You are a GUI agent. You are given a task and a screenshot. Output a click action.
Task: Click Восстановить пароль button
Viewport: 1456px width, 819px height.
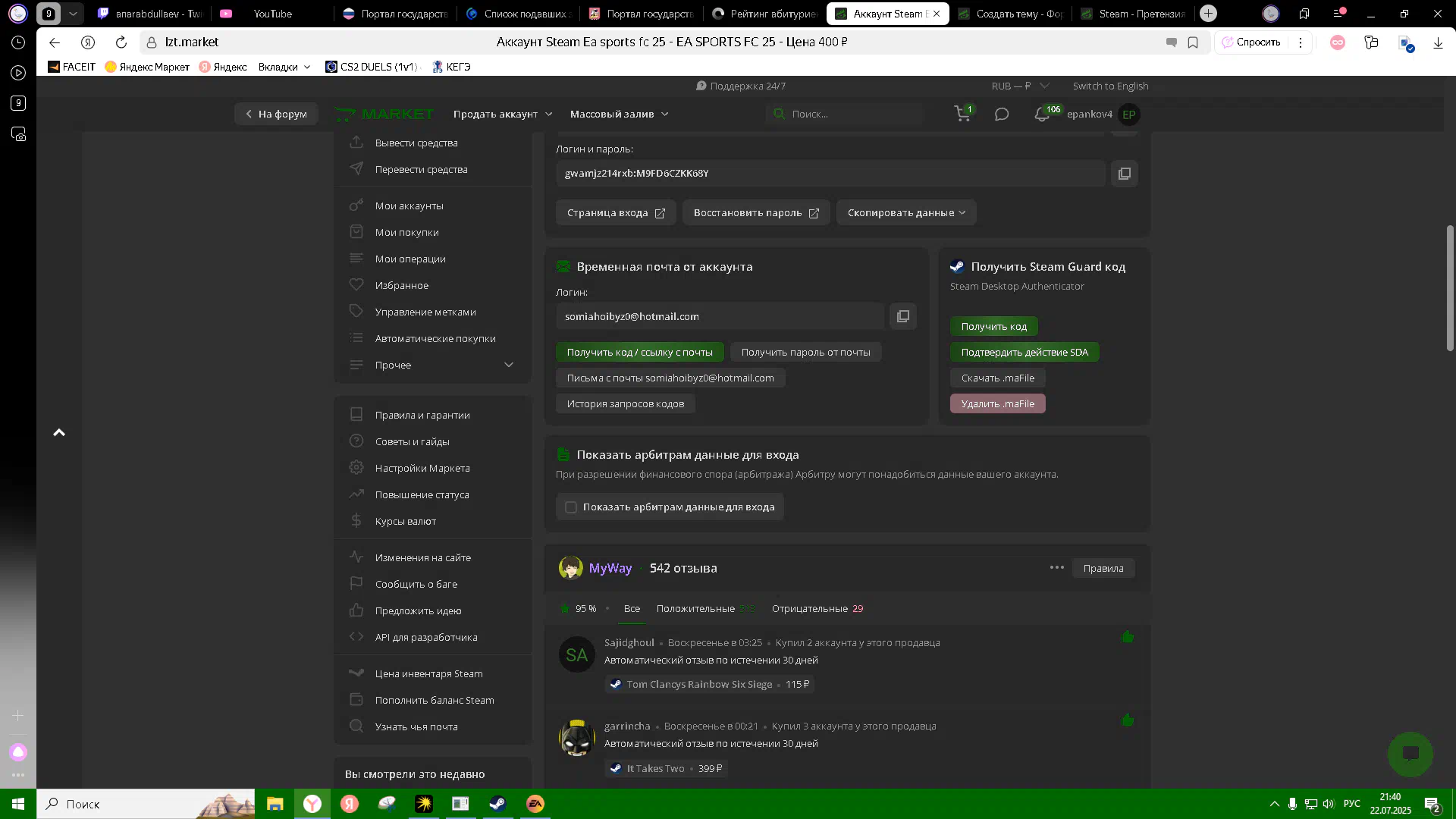[756, 212]
